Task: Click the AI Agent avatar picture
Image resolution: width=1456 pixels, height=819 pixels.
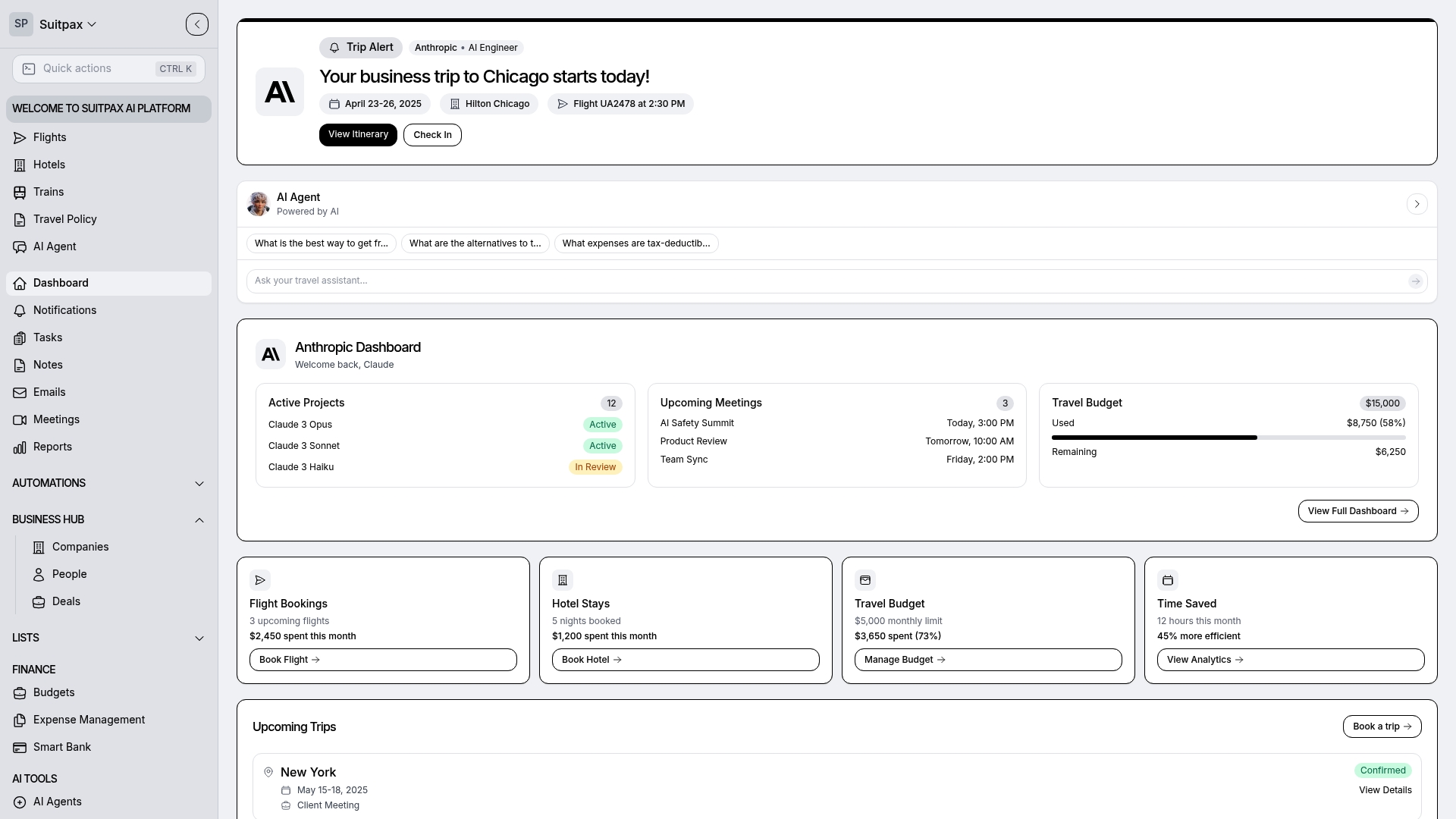Action: (x=259, y=204)
